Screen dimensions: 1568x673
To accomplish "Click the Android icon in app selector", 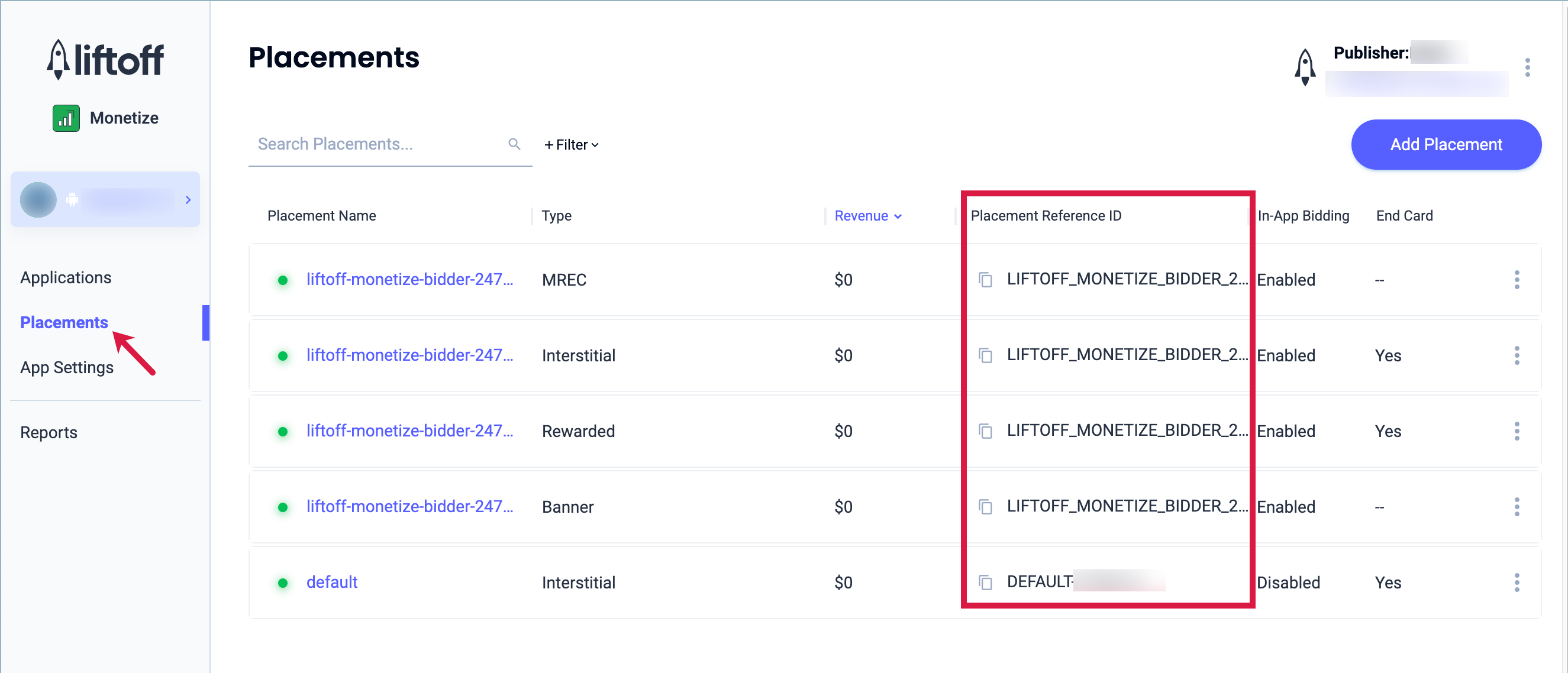I will click(72, 199).
